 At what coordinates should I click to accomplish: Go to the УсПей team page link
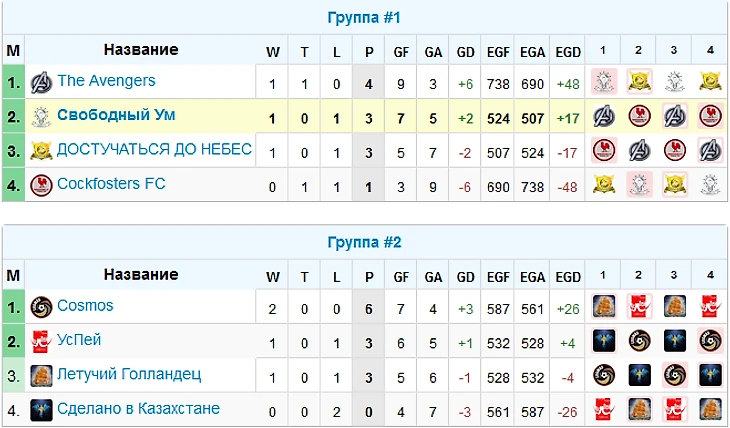pyautogui.click(x=79, y=340)
